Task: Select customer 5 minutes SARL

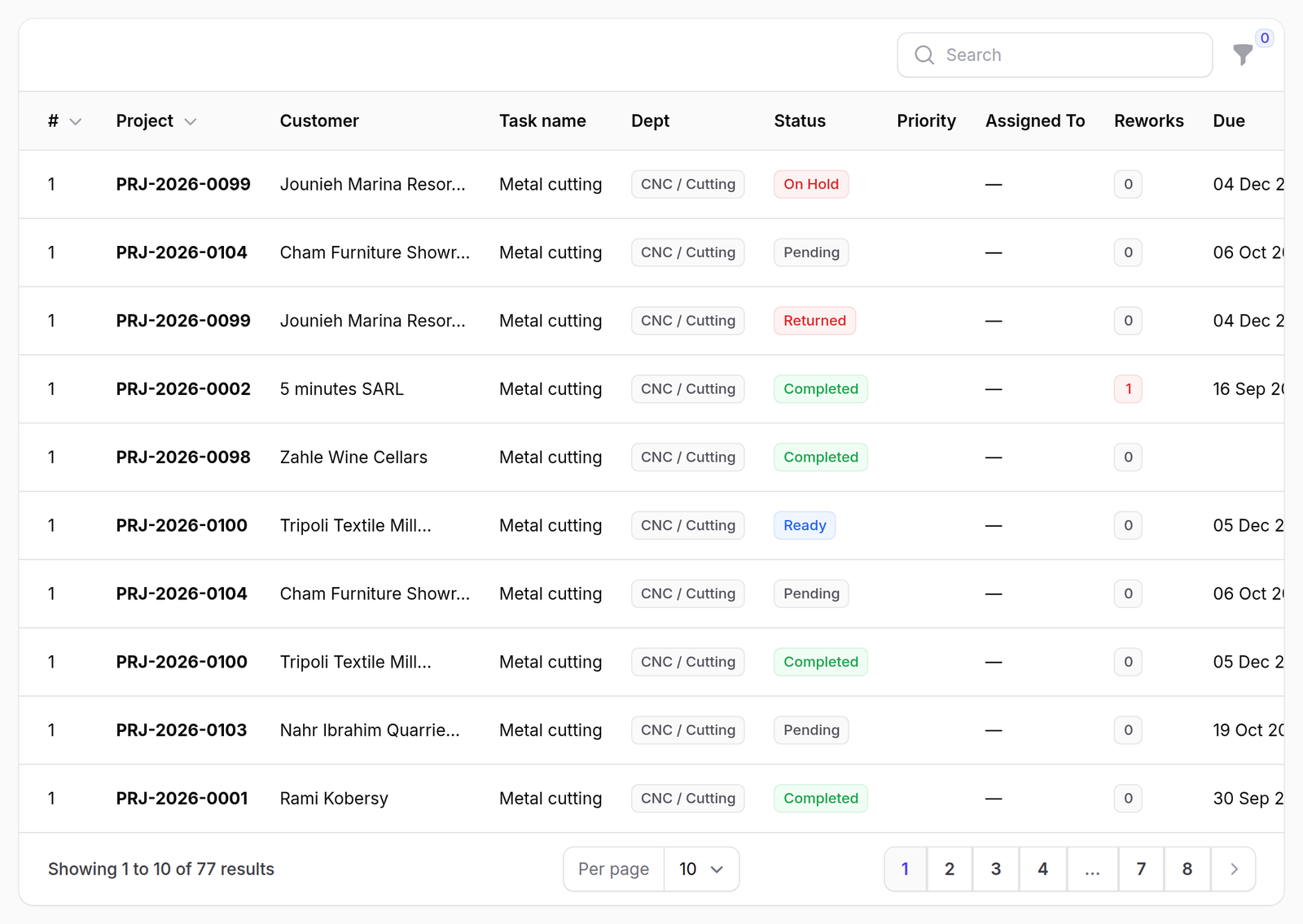Action: [x=342, y=388]
